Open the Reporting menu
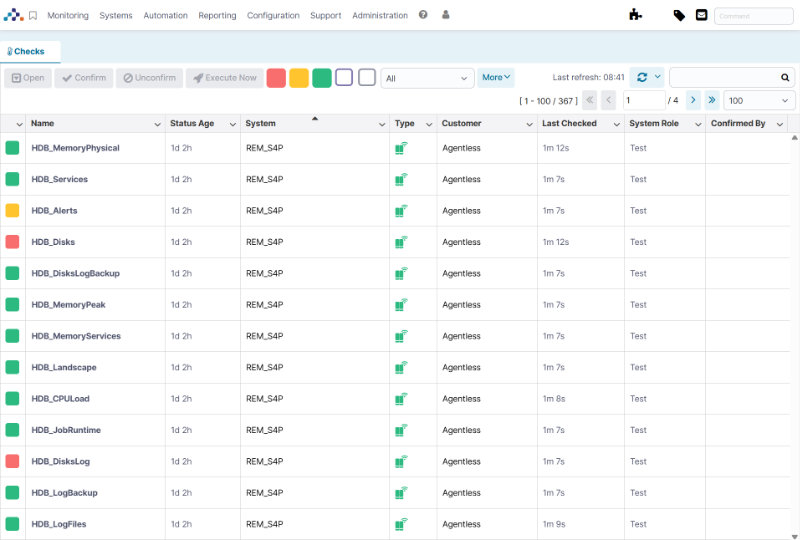The height and width of the screenshot is (540, 800). [x=217, y=15]
